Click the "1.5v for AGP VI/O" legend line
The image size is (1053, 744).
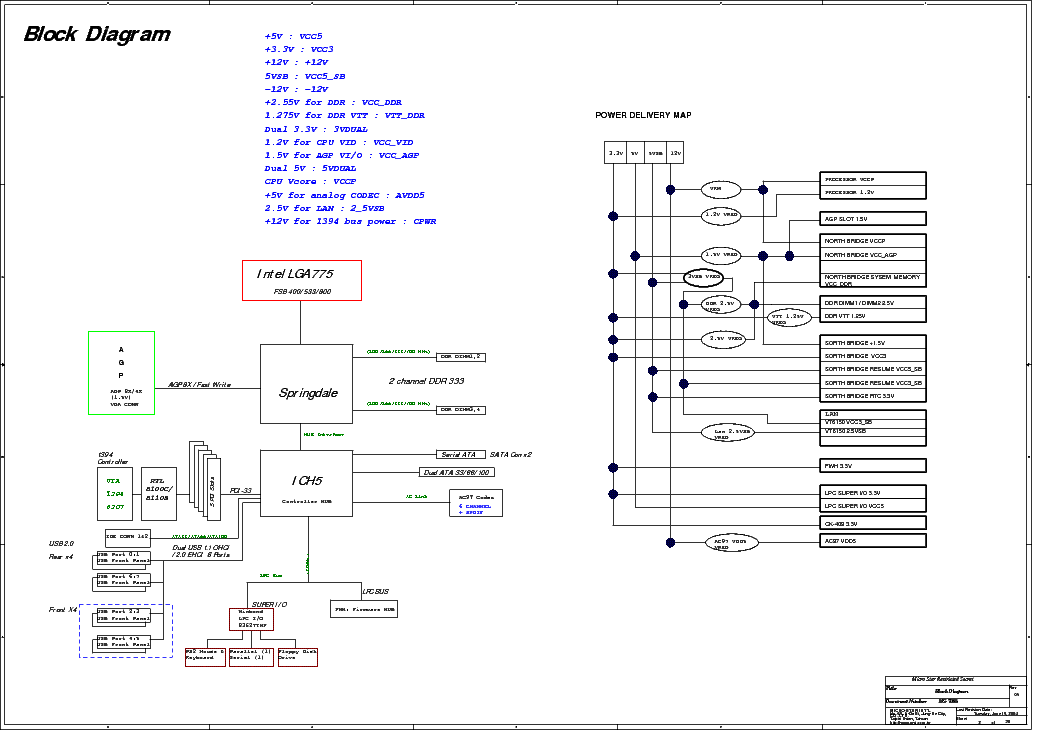click(x=341, y=155)
